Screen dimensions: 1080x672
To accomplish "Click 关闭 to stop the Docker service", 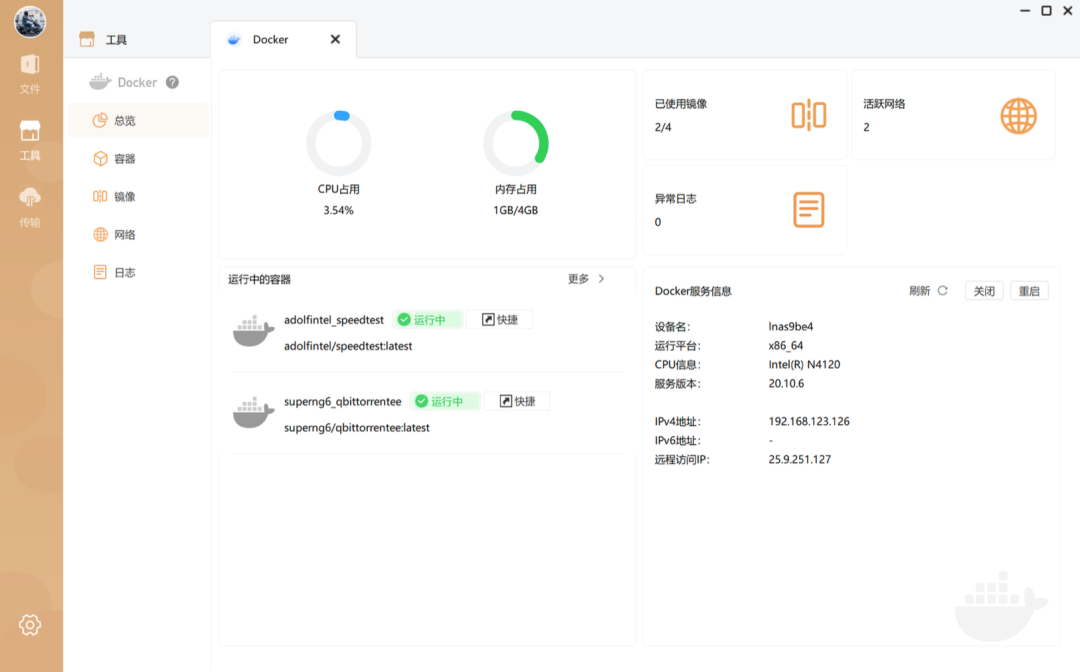I will click(983, 290).
